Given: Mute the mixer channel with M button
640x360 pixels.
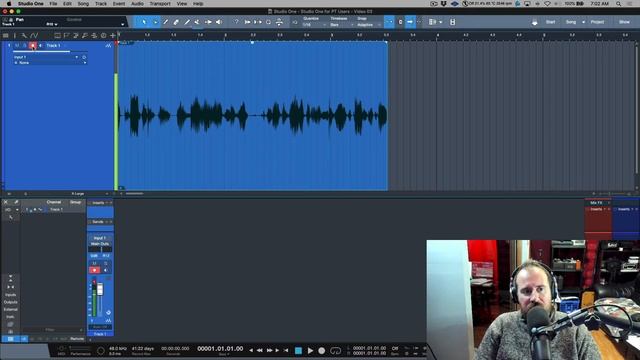Looking at the screenshot, I should pyautogui.click(x=94, y=263).
